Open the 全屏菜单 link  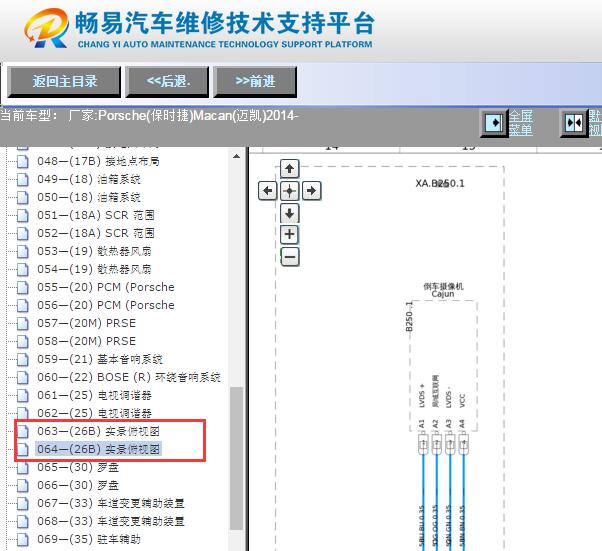pos(521,122)
